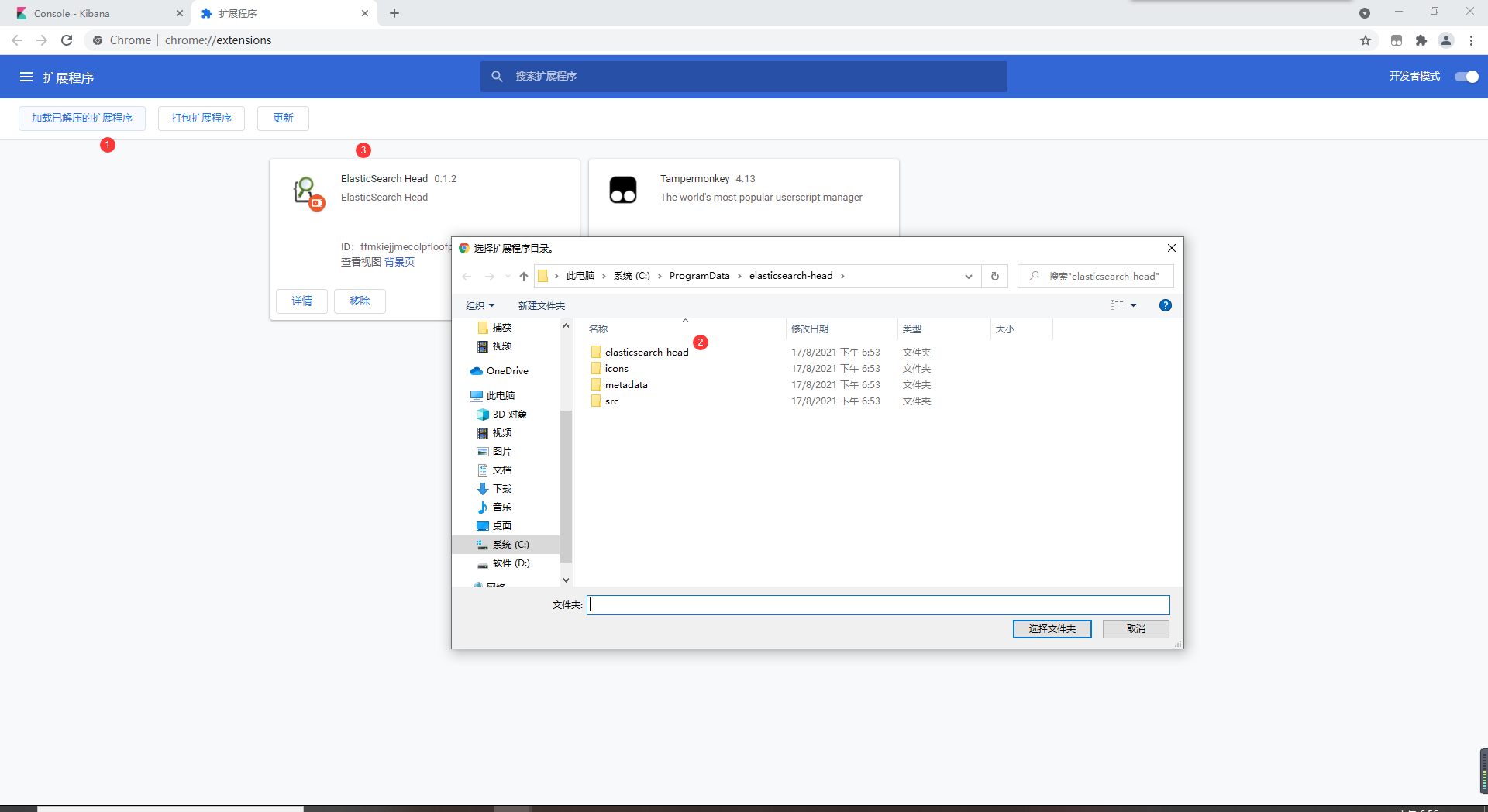
Task: Open the dialog help icon
Action: coord(1166,305)
